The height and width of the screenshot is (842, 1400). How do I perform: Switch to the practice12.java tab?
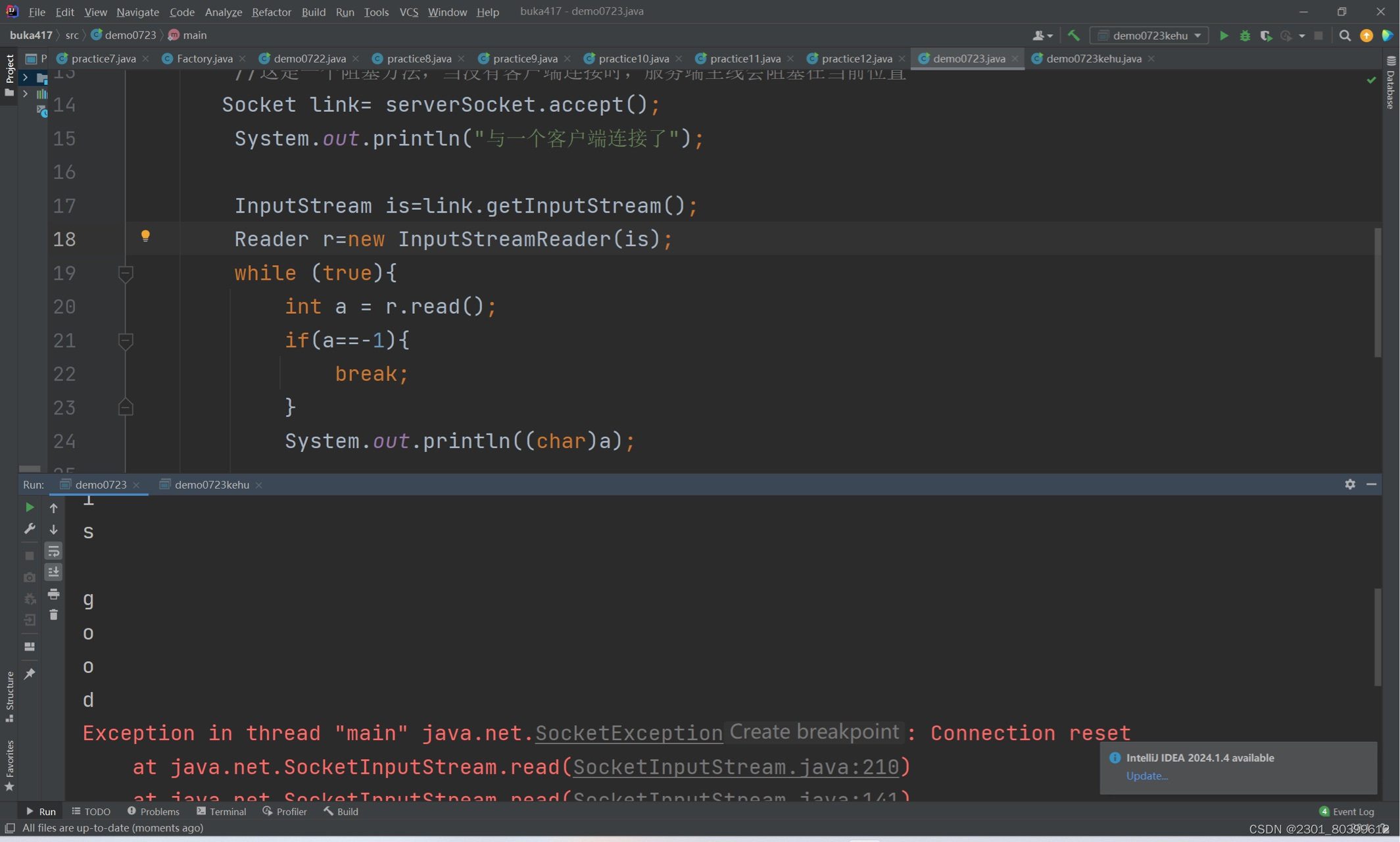pyautogui.click(x=857, y=59)
